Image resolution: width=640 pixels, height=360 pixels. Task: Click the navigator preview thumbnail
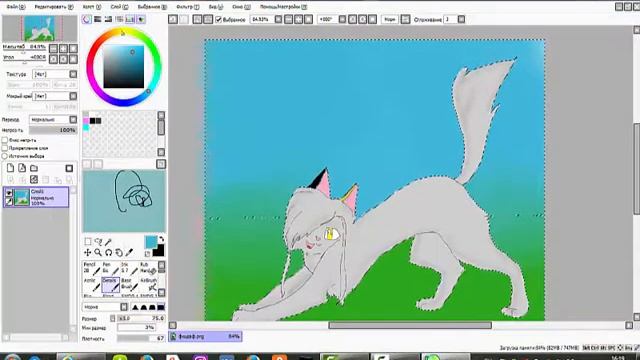[40, 28]
